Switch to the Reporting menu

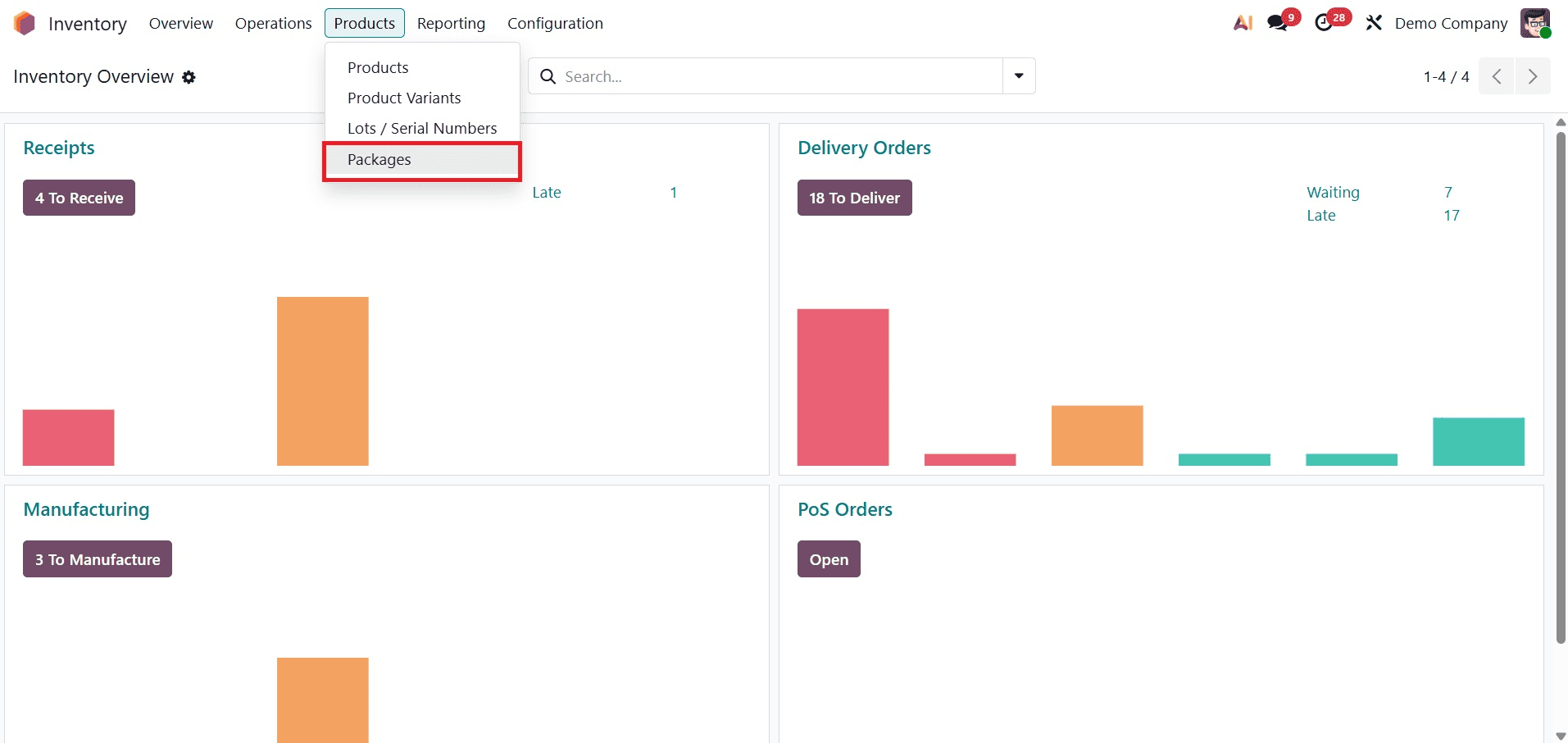[x=451, y=23]
